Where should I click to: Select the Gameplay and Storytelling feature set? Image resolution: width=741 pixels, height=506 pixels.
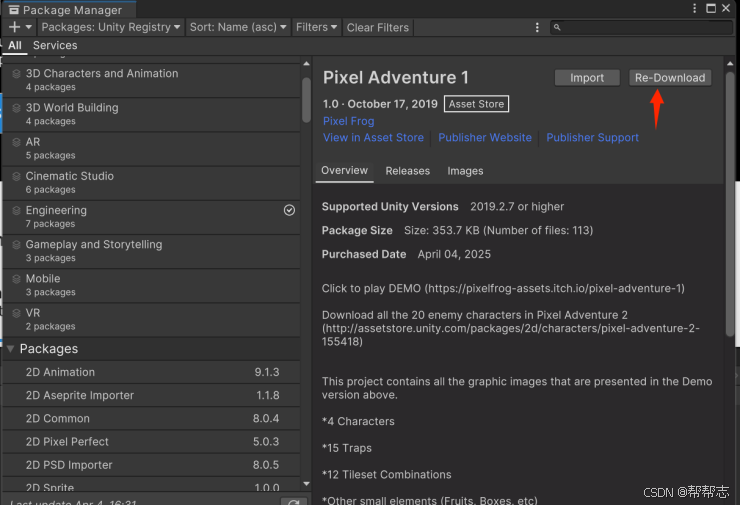click(151, 251)
